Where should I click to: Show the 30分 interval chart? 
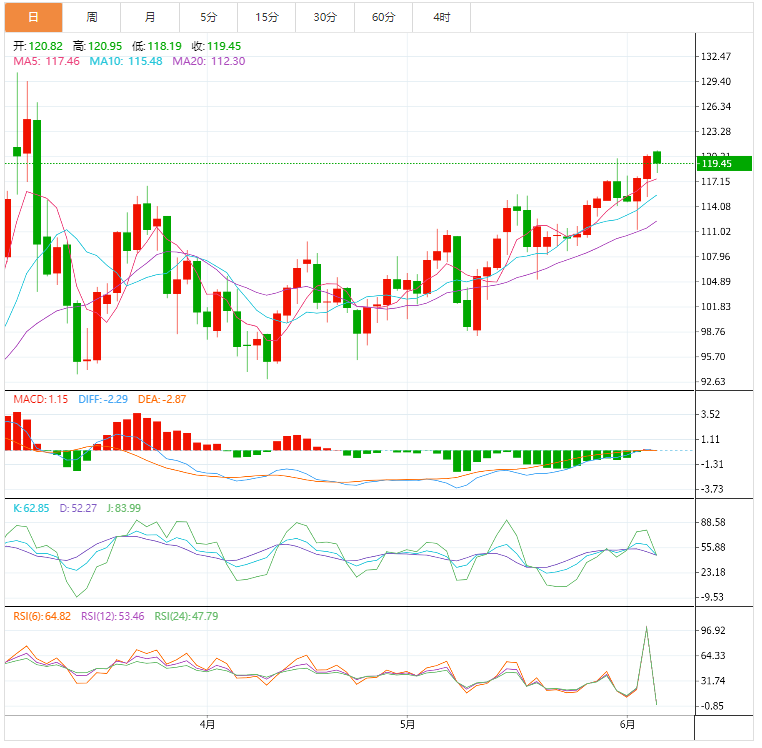tap(325, 17)
